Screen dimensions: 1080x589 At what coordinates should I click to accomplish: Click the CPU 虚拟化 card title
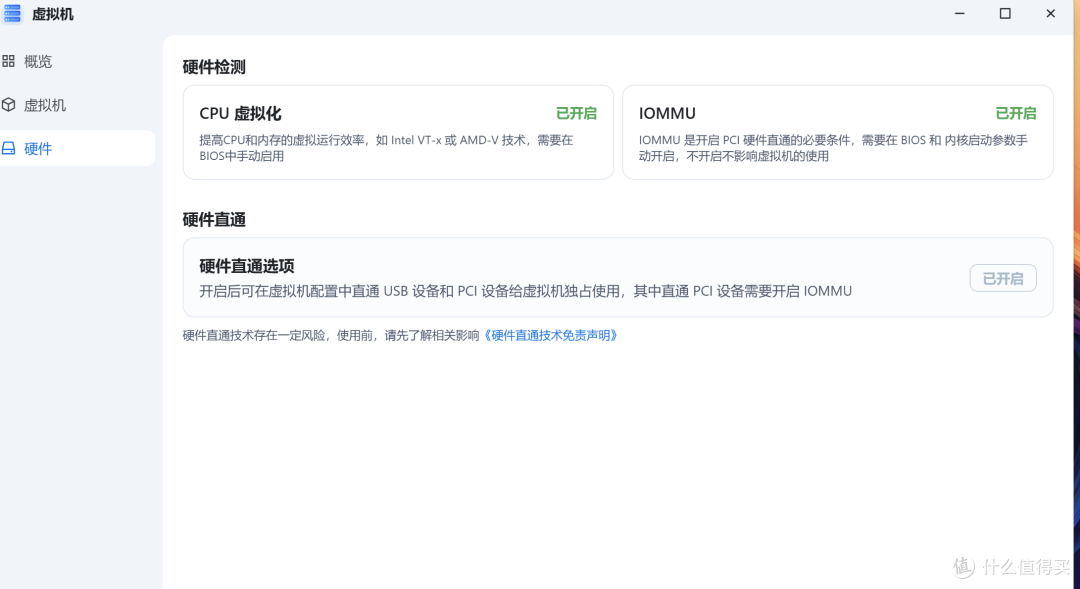(240, 114)
